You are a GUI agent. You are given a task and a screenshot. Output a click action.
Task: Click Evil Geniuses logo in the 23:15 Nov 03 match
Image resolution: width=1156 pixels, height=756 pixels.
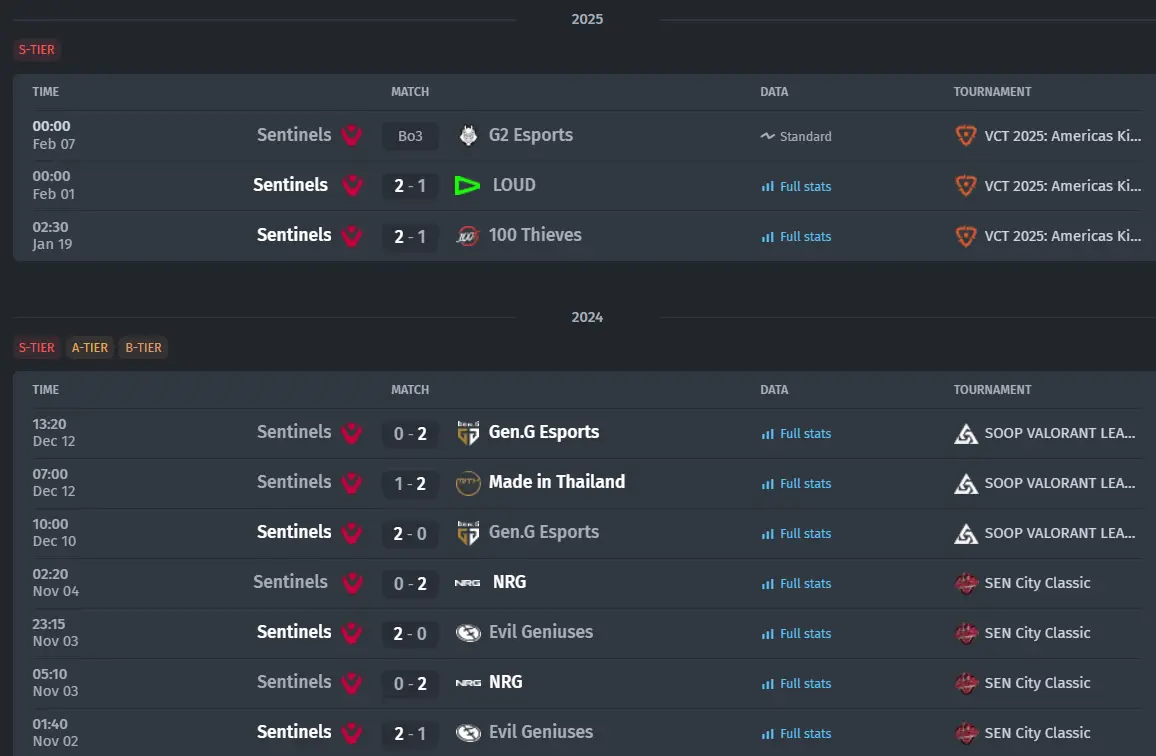click(x=468, y=633)
